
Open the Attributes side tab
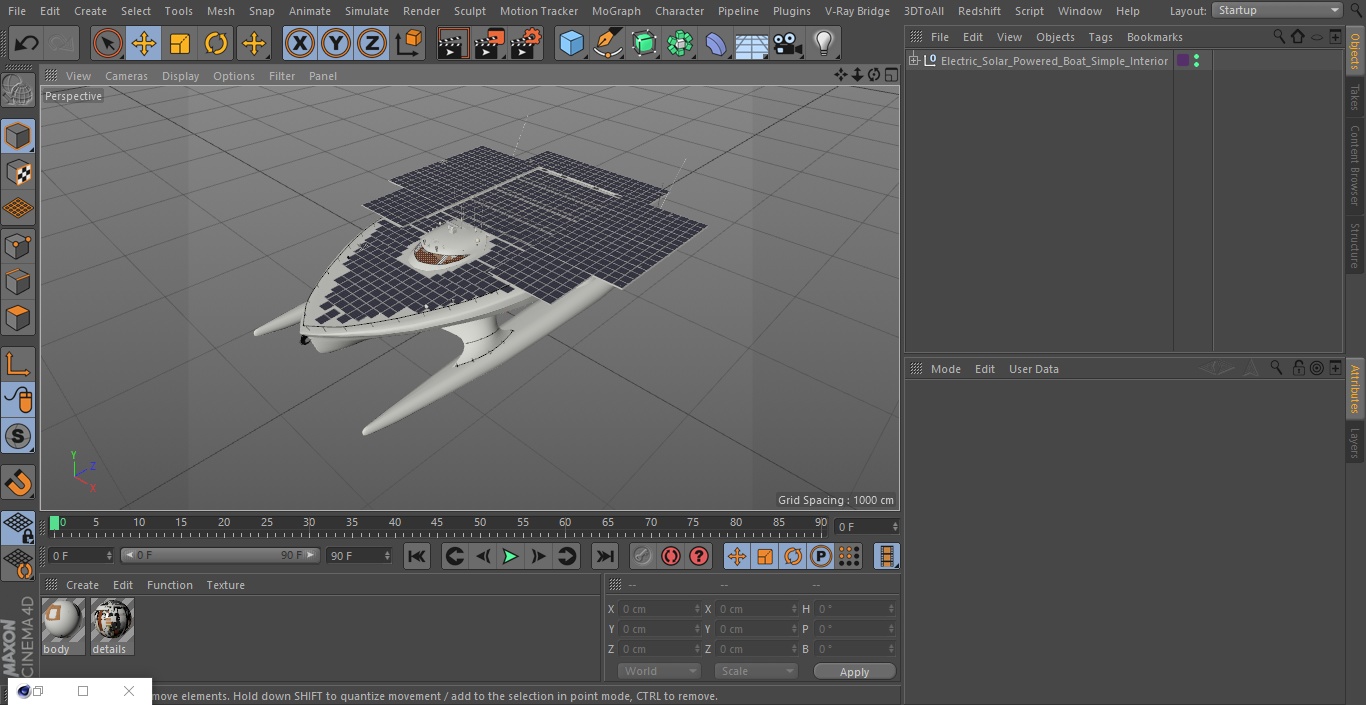(x=1355, y=389)
